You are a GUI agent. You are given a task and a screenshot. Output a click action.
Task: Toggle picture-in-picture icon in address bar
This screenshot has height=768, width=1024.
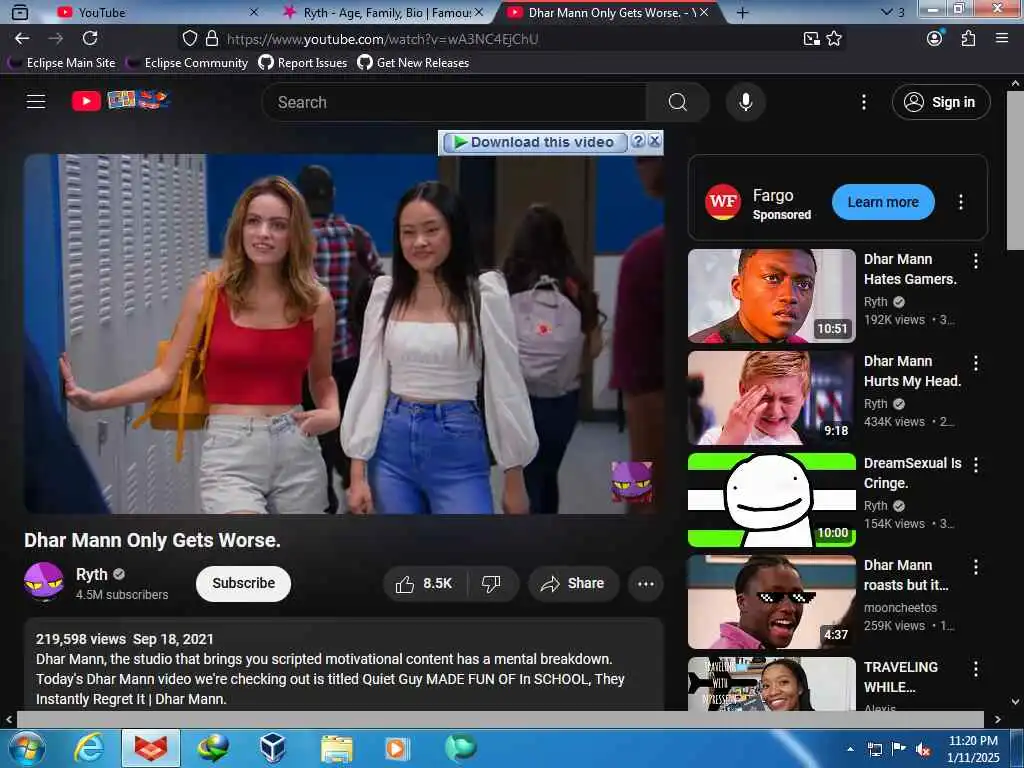811,39
